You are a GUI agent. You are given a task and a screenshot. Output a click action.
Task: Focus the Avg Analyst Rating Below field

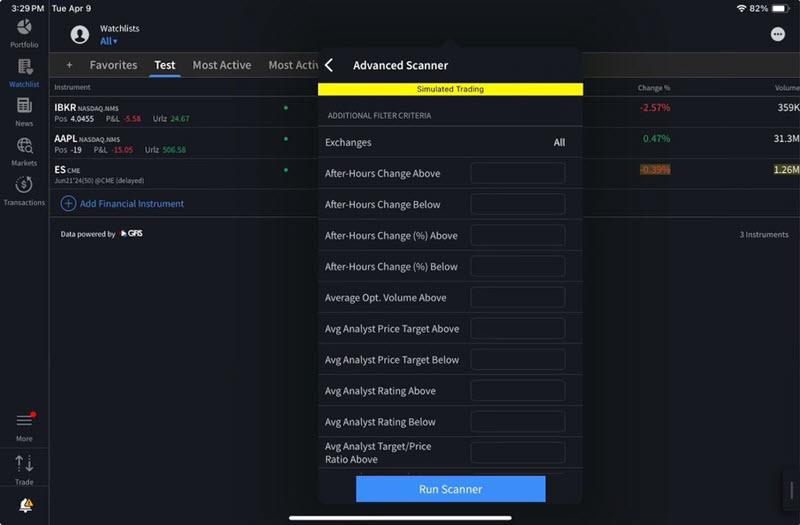coord(517,422)
